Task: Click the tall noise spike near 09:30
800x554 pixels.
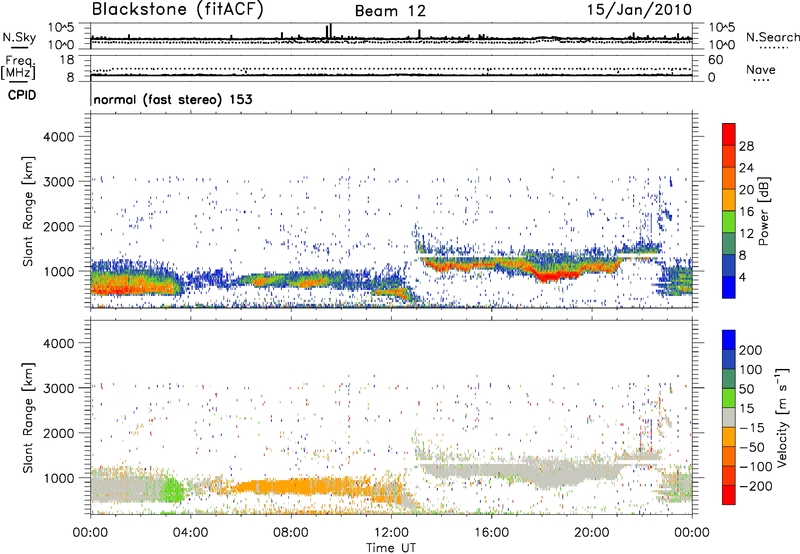Action: [x=329, y=32]
